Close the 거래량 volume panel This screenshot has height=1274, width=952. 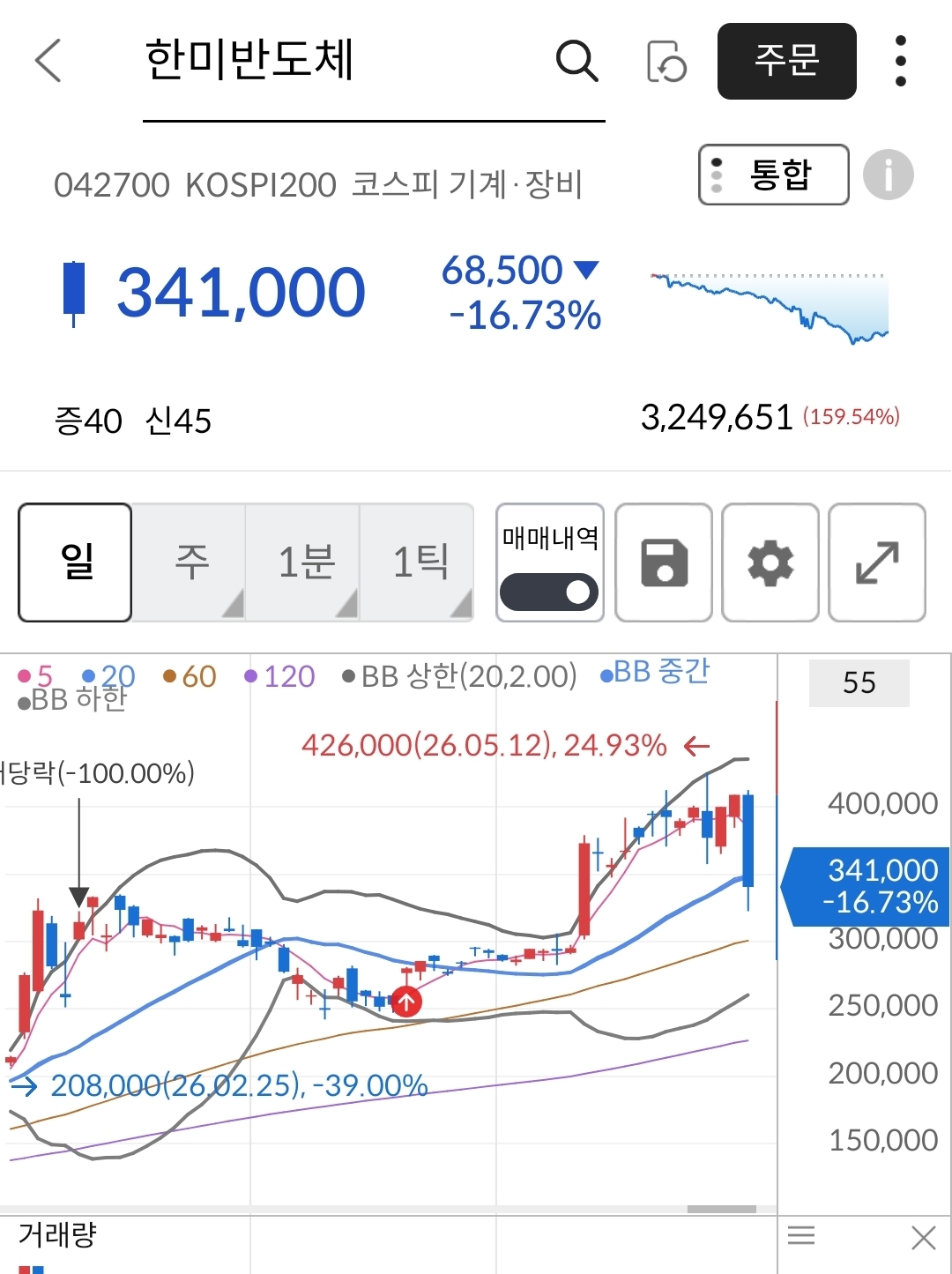tap(923, 1238)
